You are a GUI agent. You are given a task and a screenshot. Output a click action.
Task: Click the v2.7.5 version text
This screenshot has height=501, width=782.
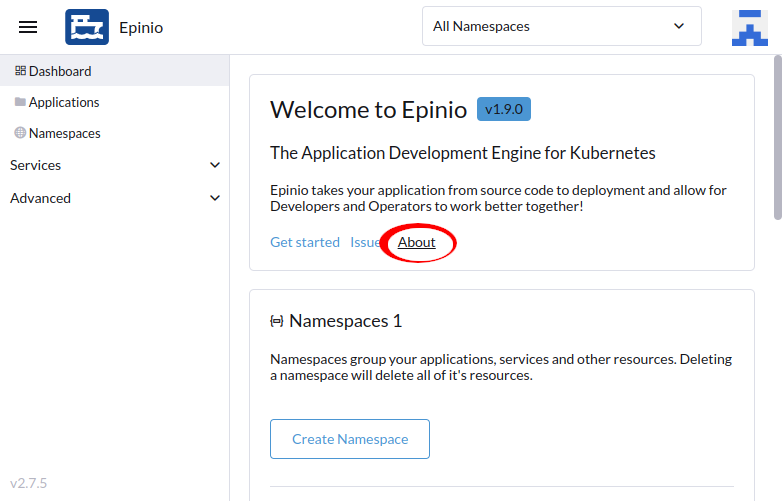pos(28,483)
